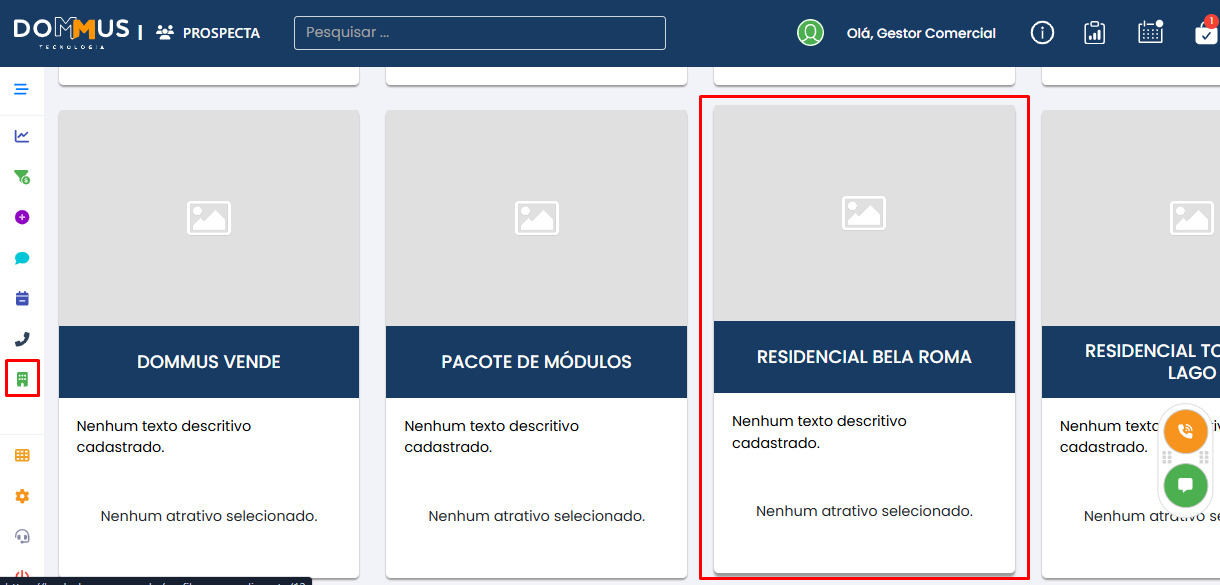Open the hamburger menu in sidebar
The image size is (1220, 585).
coord(21,90)
